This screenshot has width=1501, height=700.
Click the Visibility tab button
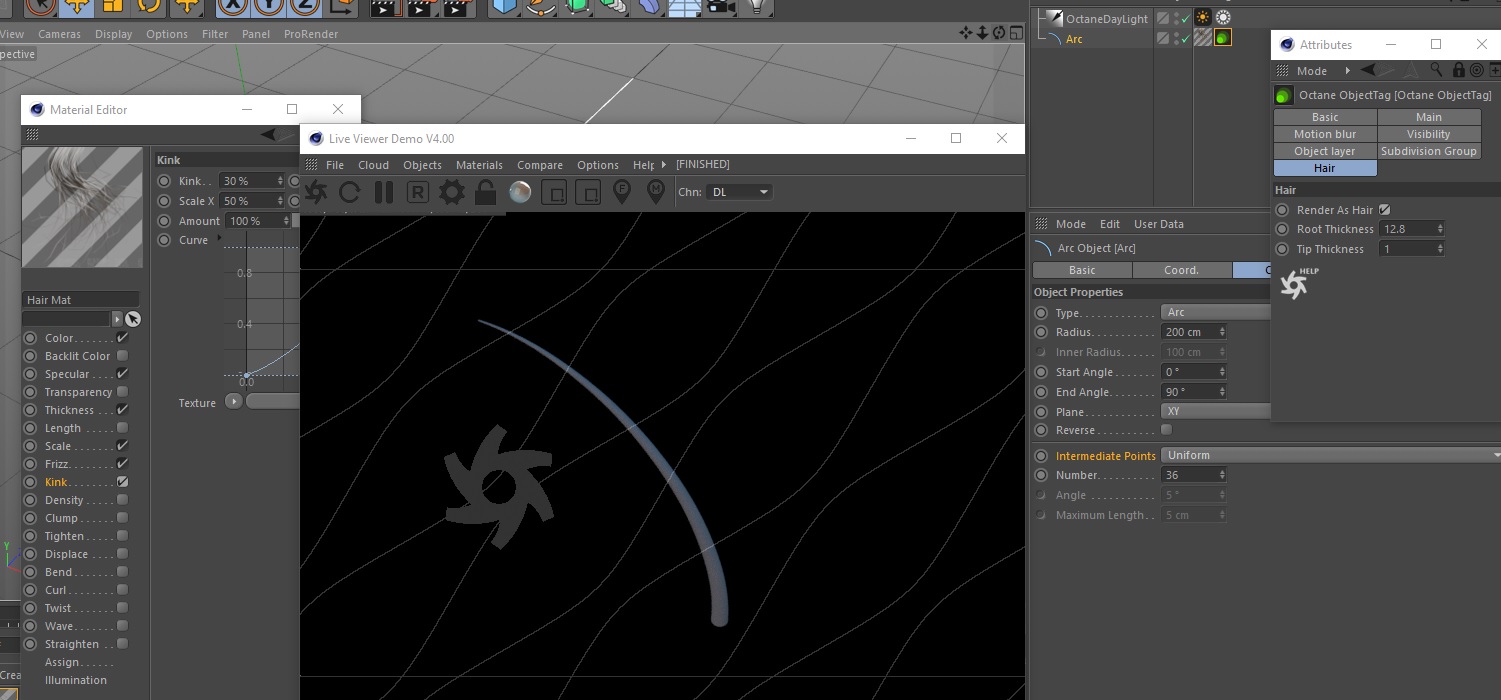(x=1428, y=134)
